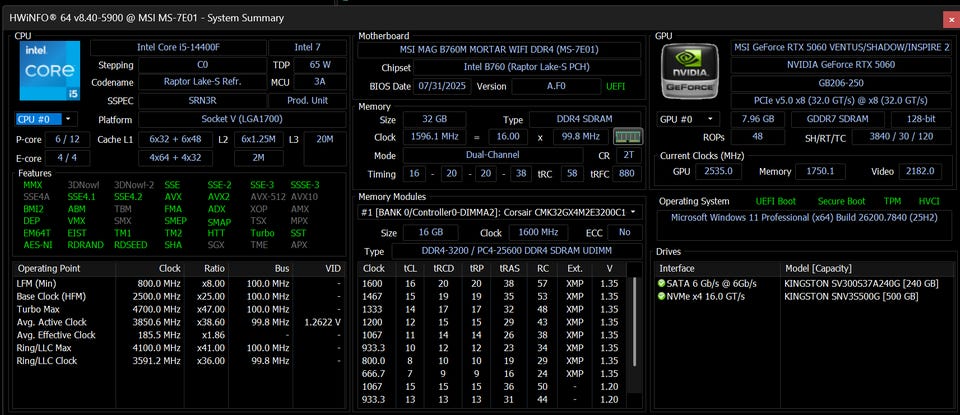The height and width of the screenshot is (415, 960).
Task: Click the AES-NI feature label
Action: 37,245
